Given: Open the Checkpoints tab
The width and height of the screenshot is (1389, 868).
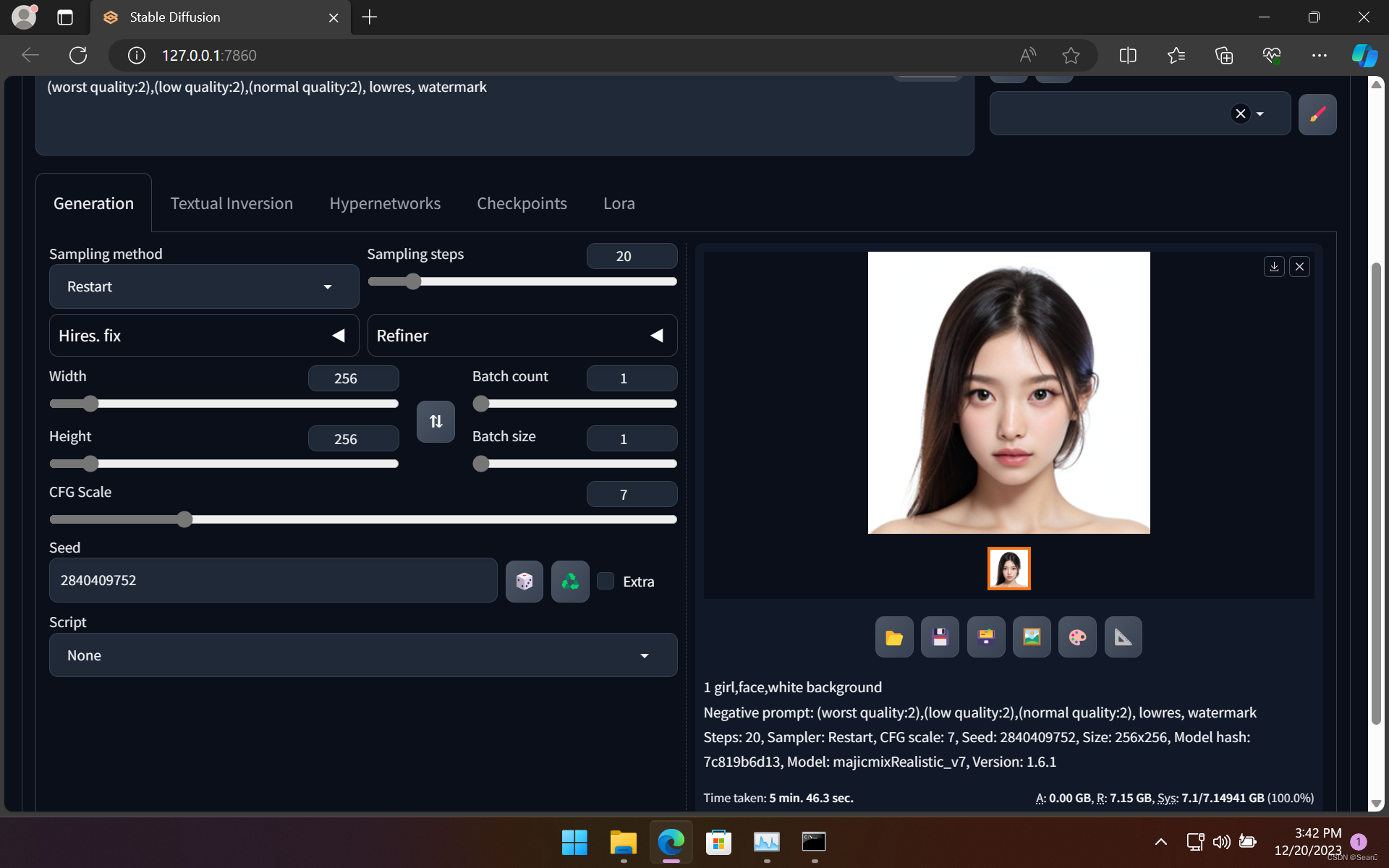Looking at the screenshot, I should tap(522, 203).
